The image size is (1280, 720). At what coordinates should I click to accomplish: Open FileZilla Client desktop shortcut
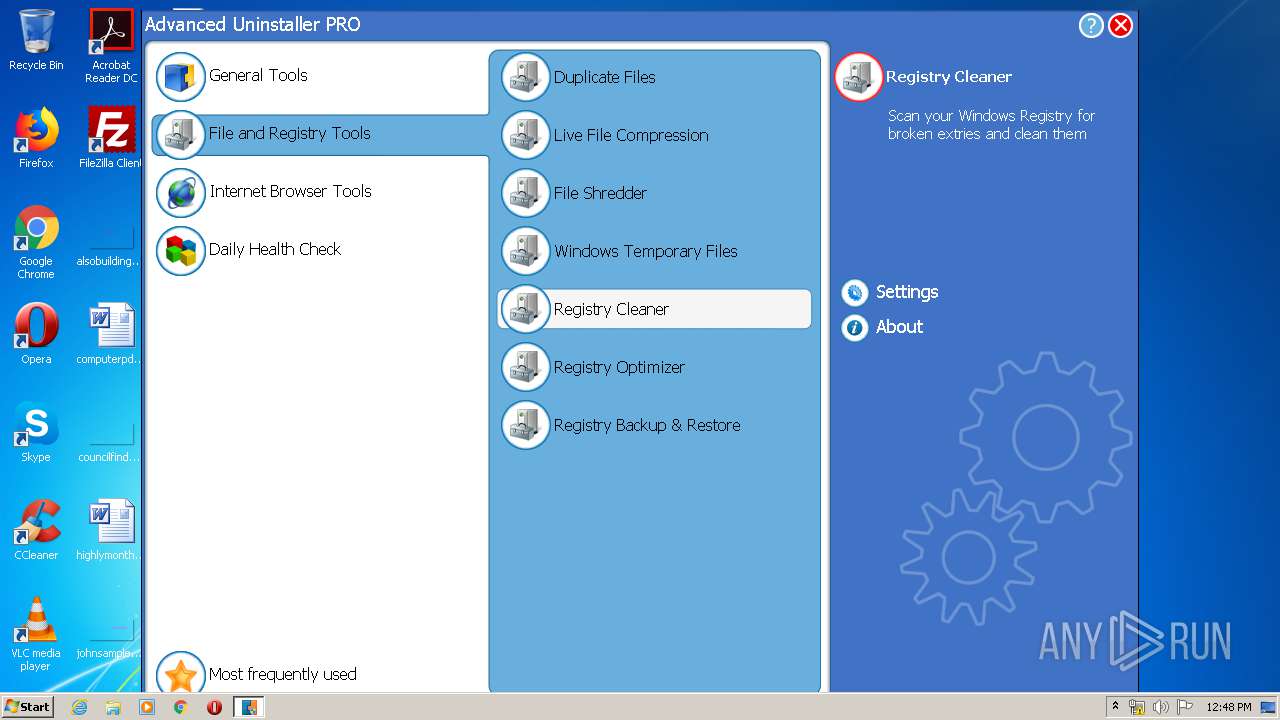111,138
